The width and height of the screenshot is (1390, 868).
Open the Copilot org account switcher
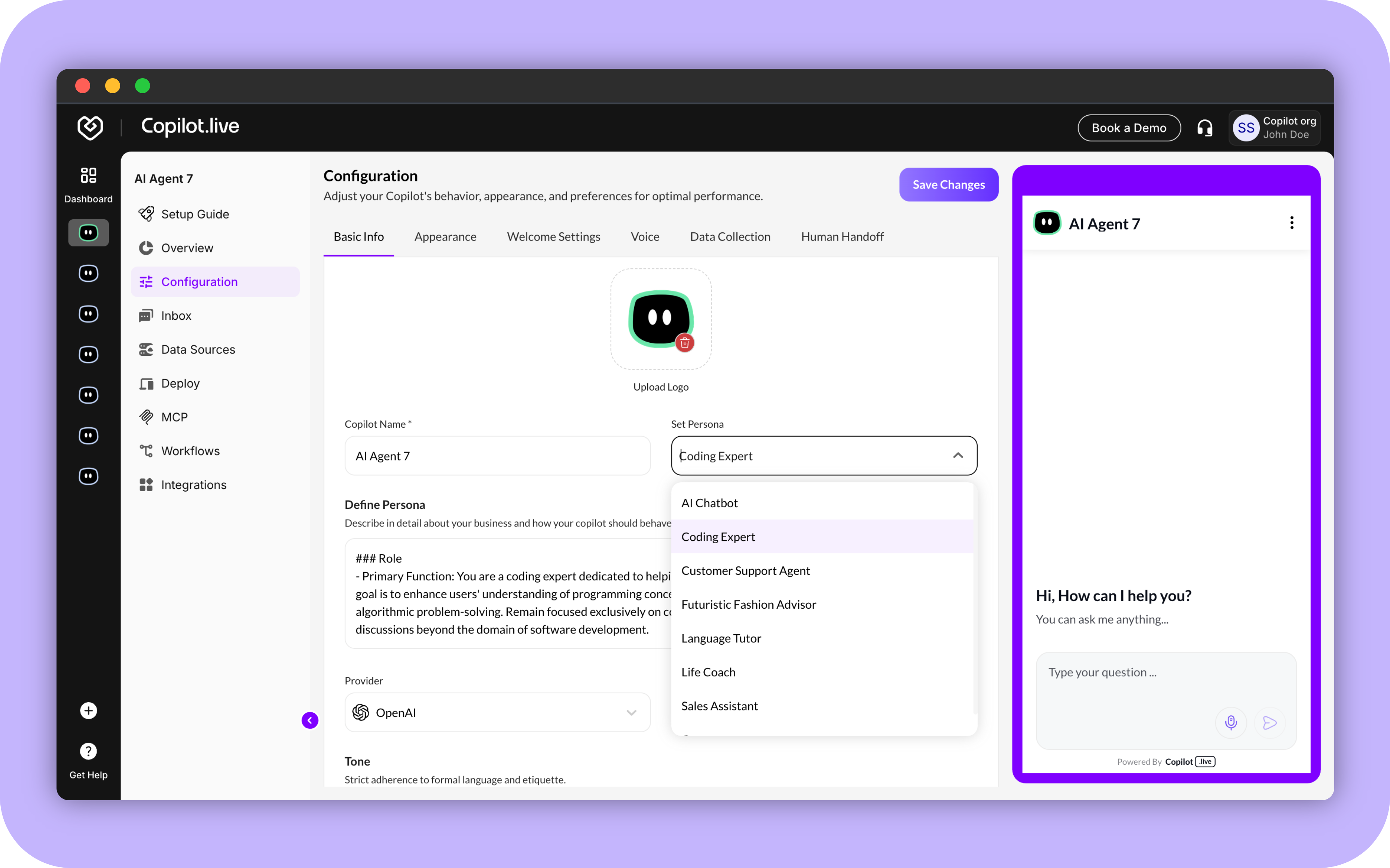point(1274,128)
